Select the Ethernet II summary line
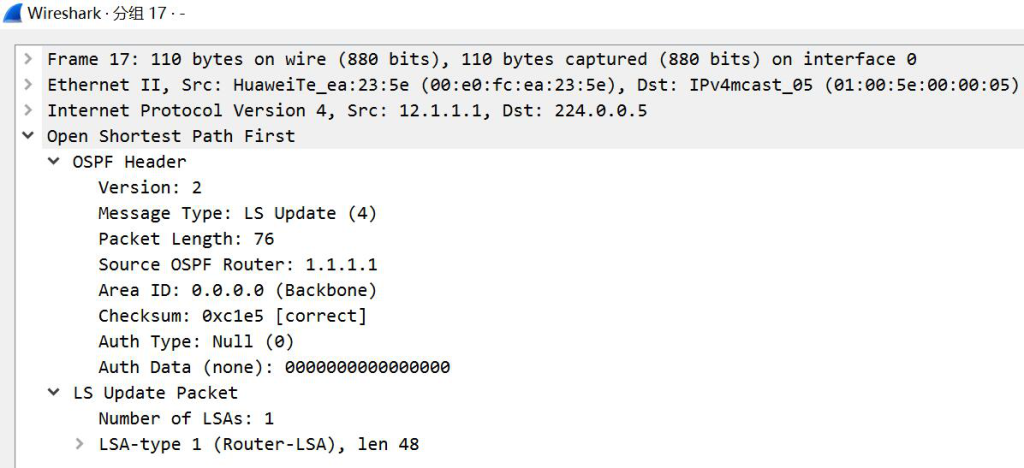Screen dimensions: 1024x468 pyautogui.click(x=532, y=85)
